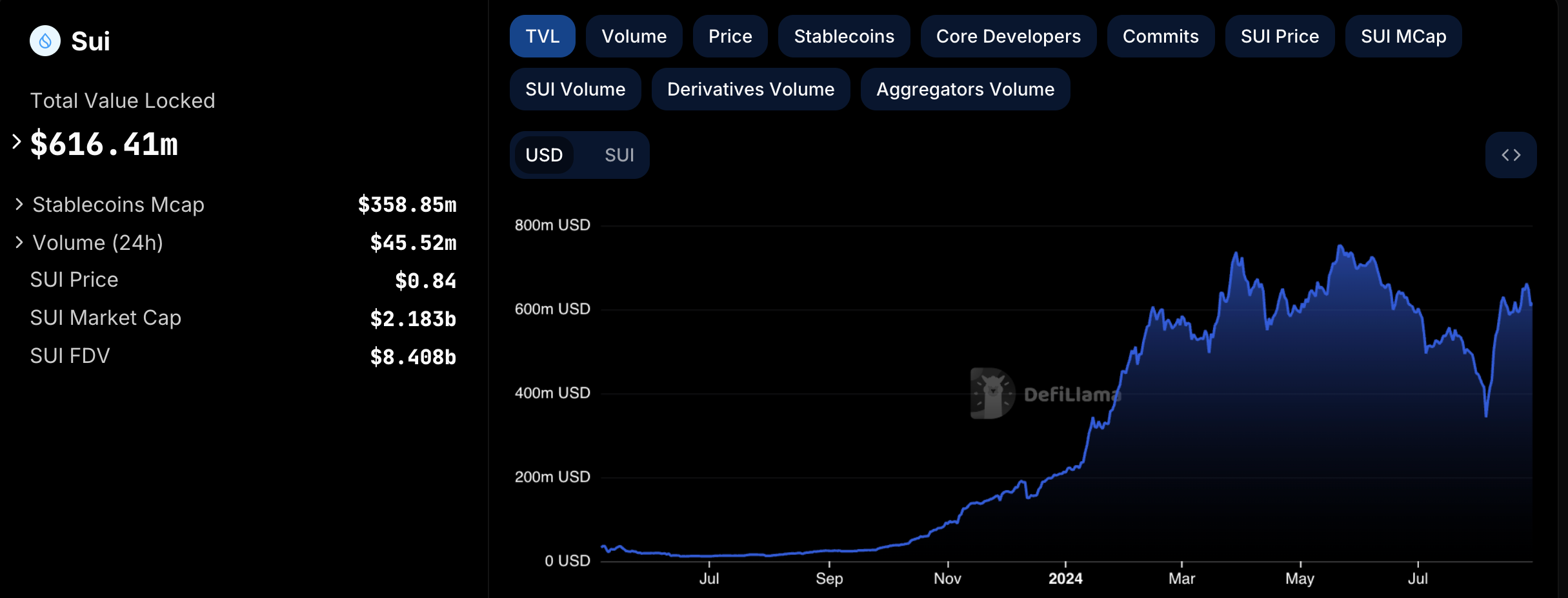Enable the Derivatives Volume series

750,89
